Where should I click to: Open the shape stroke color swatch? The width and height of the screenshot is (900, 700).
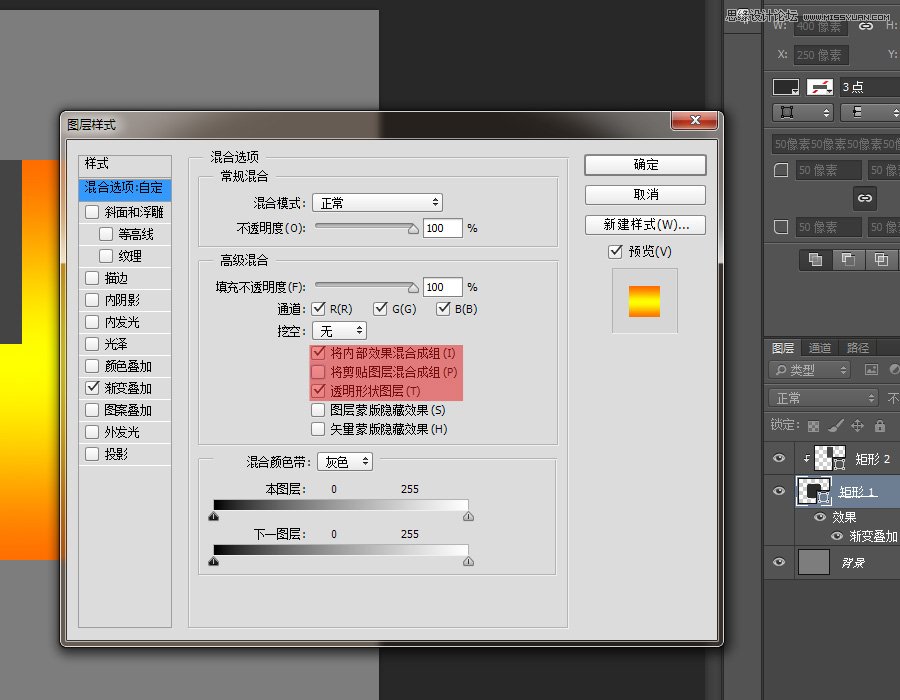(x=820, y=87)
